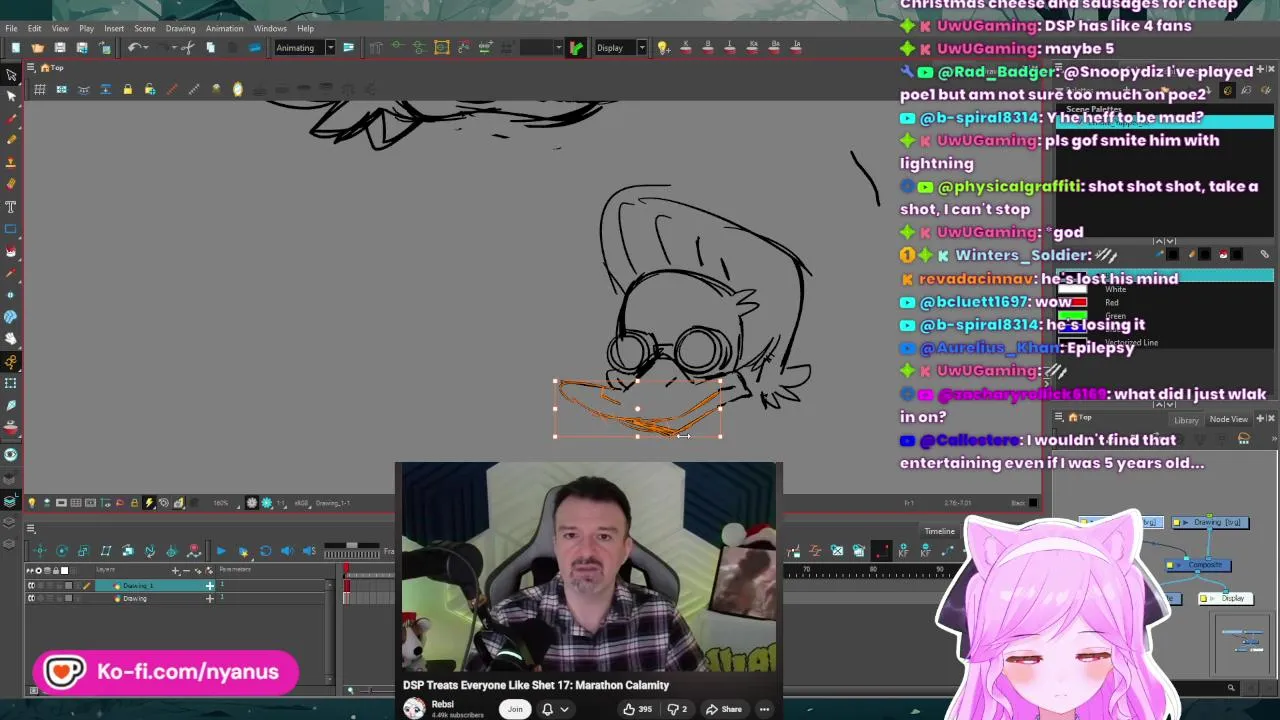Toggle visibility of Drawing_1 layer
The image size is (1280, 720).
31,585
